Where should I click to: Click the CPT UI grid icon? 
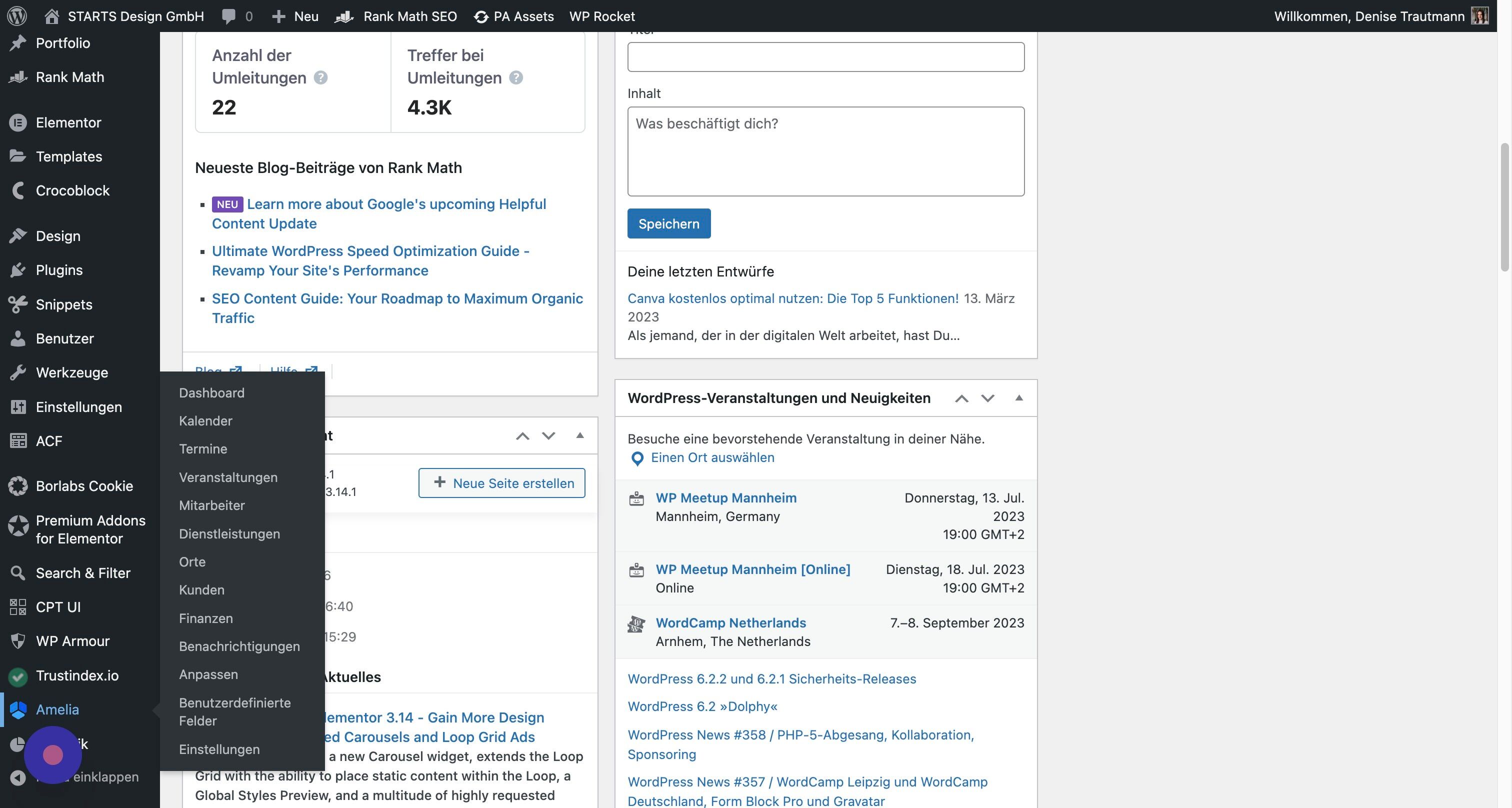tap(18, 606)
